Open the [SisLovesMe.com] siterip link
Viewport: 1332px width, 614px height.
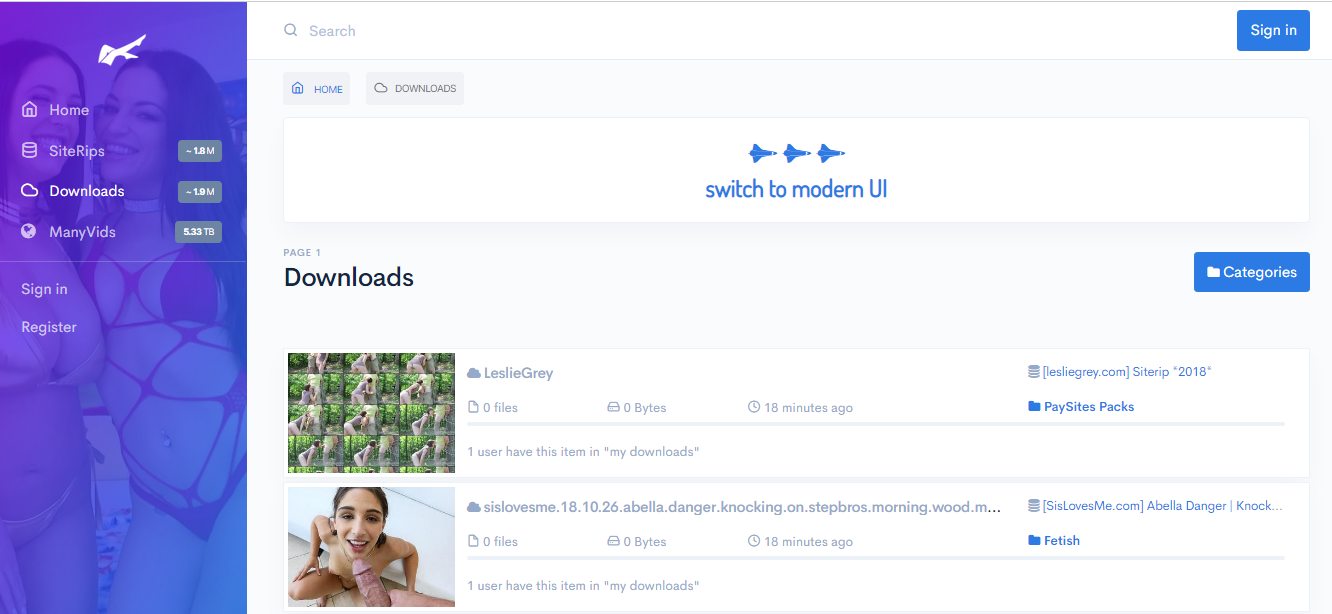(x=1162, y=505)
